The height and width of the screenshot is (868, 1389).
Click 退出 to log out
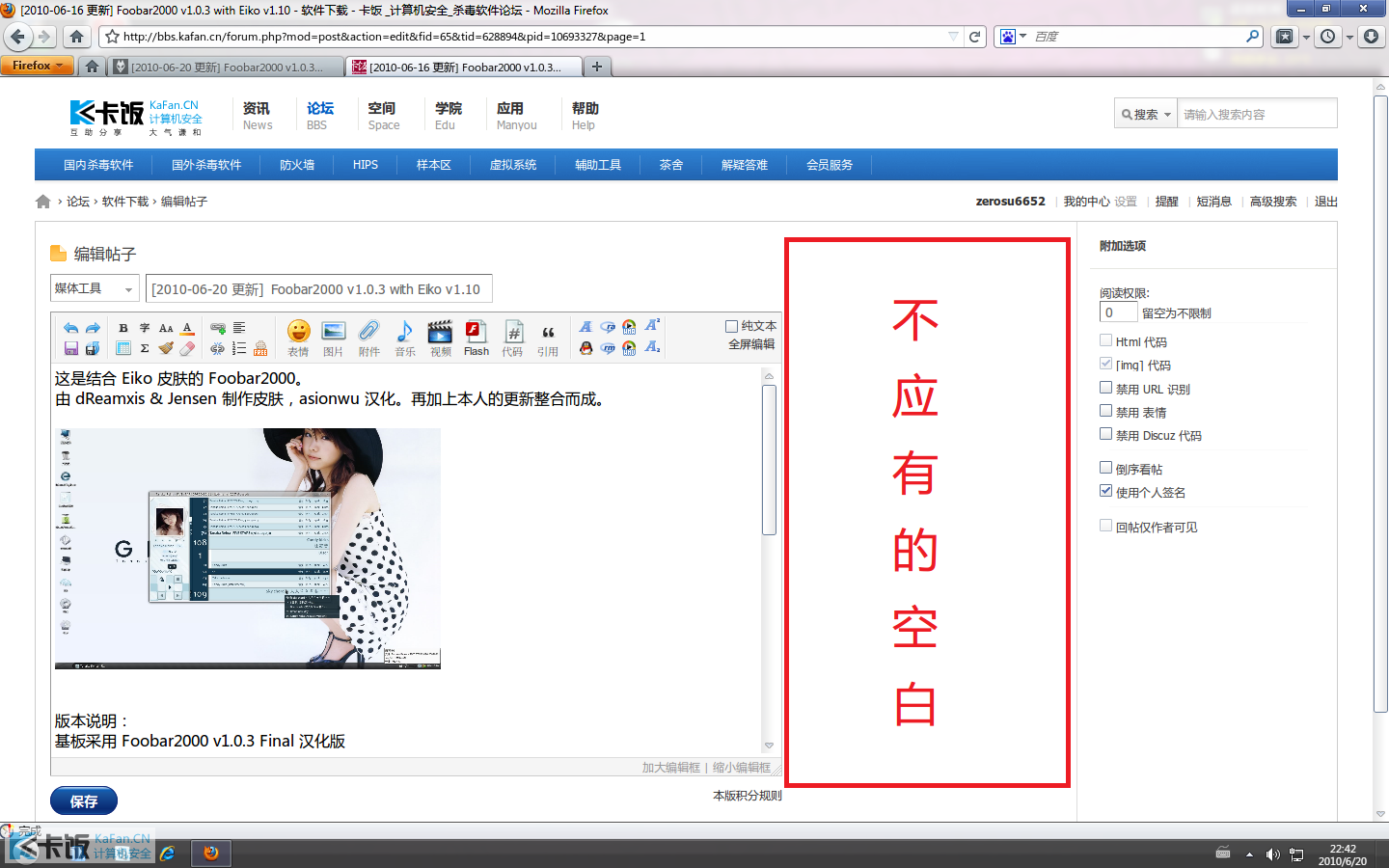point(1326,202)
